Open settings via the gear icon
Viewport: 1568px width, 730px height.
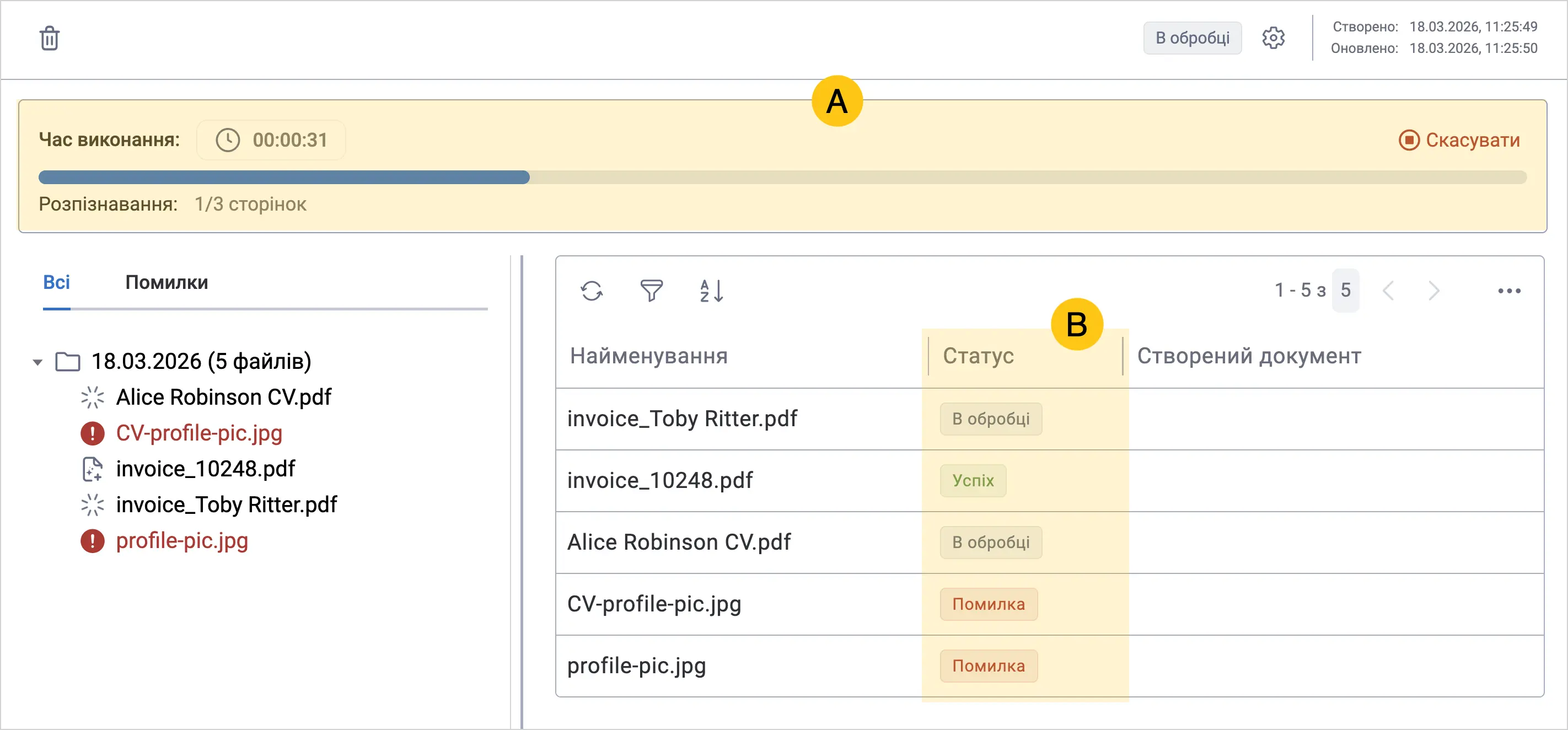[x=1273, y=39]
